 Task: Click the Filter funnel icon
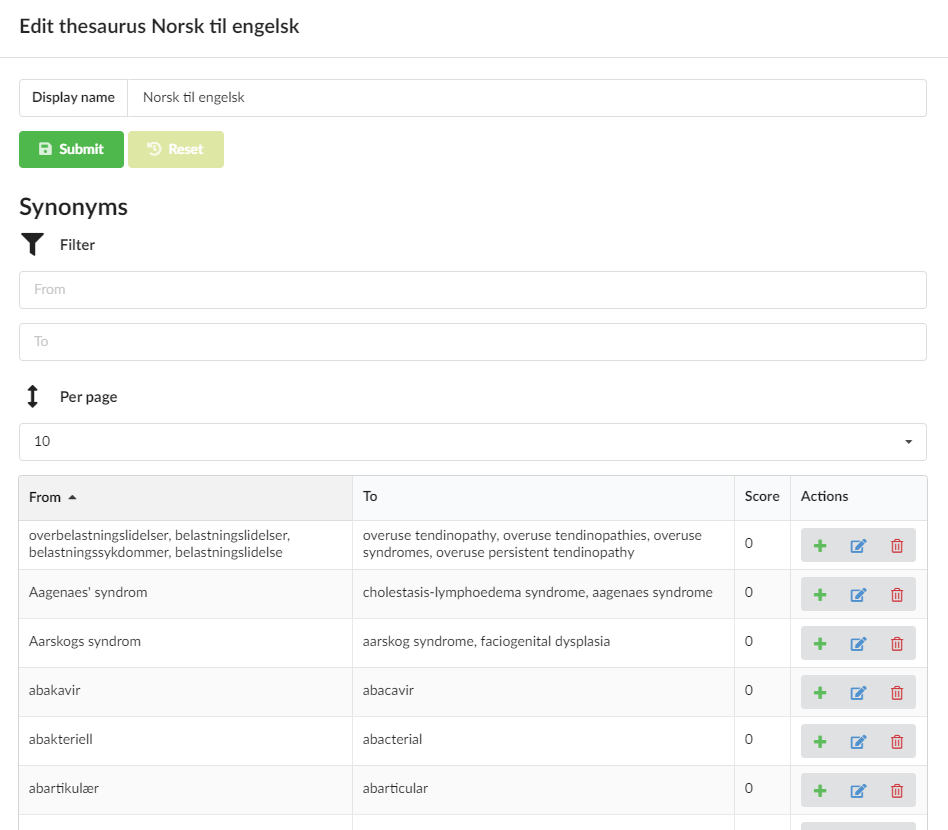pos(33,245)
